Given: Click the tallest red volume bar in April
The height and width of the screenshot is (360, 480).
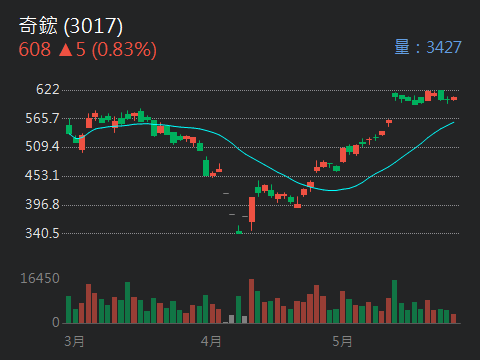Looking at the screenshot, I should pyautogui.click(x=251, y=301).
